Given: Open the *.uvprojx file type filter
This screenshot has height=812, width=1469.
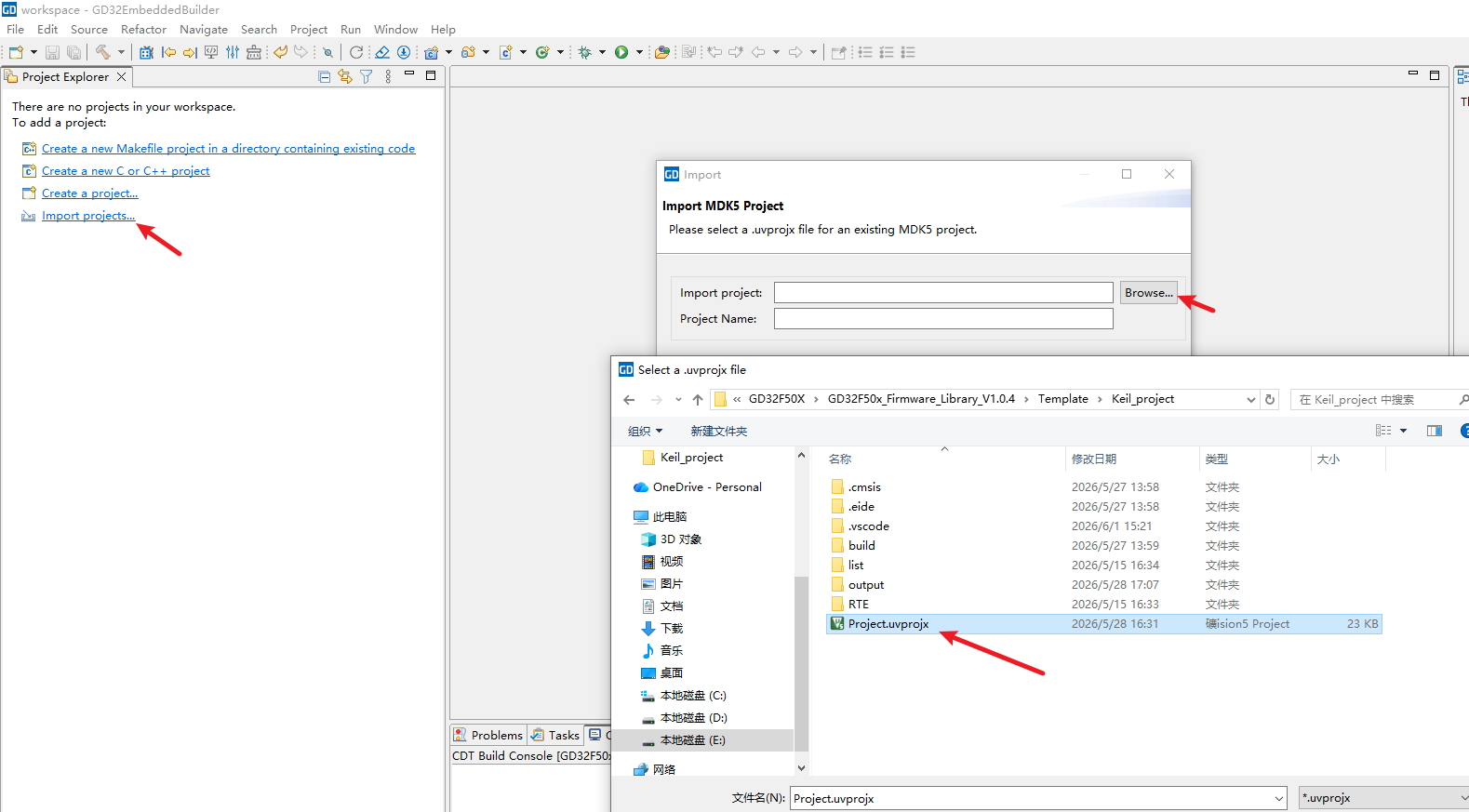Looking at the screenshot, I should 1383,798.
